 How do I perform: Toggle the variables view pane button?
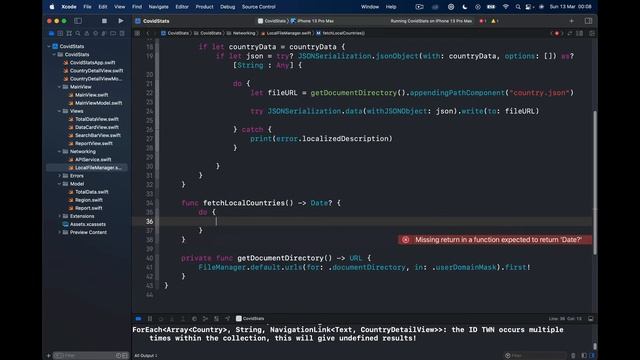[584, 356]
